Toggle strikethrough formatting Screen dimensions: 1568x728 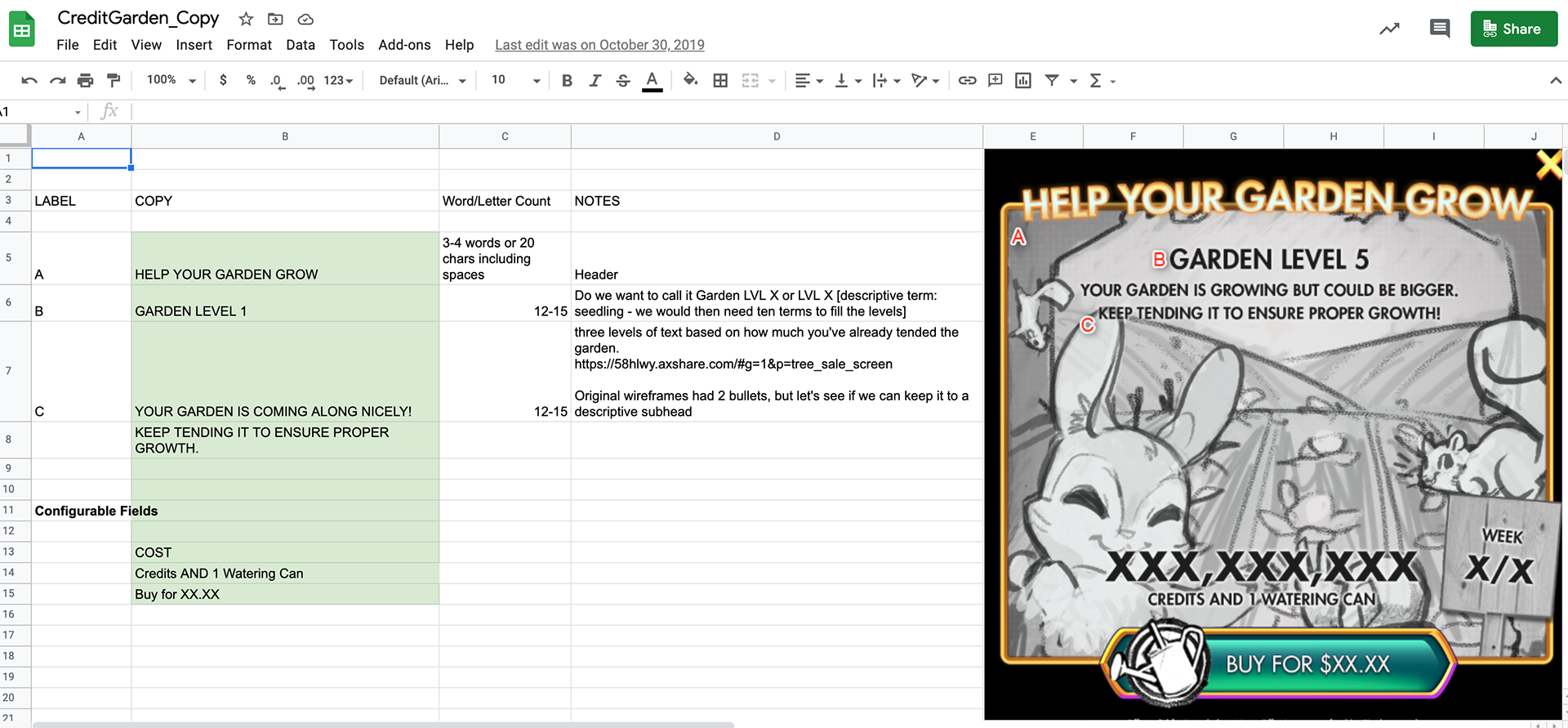coord(623,80)
